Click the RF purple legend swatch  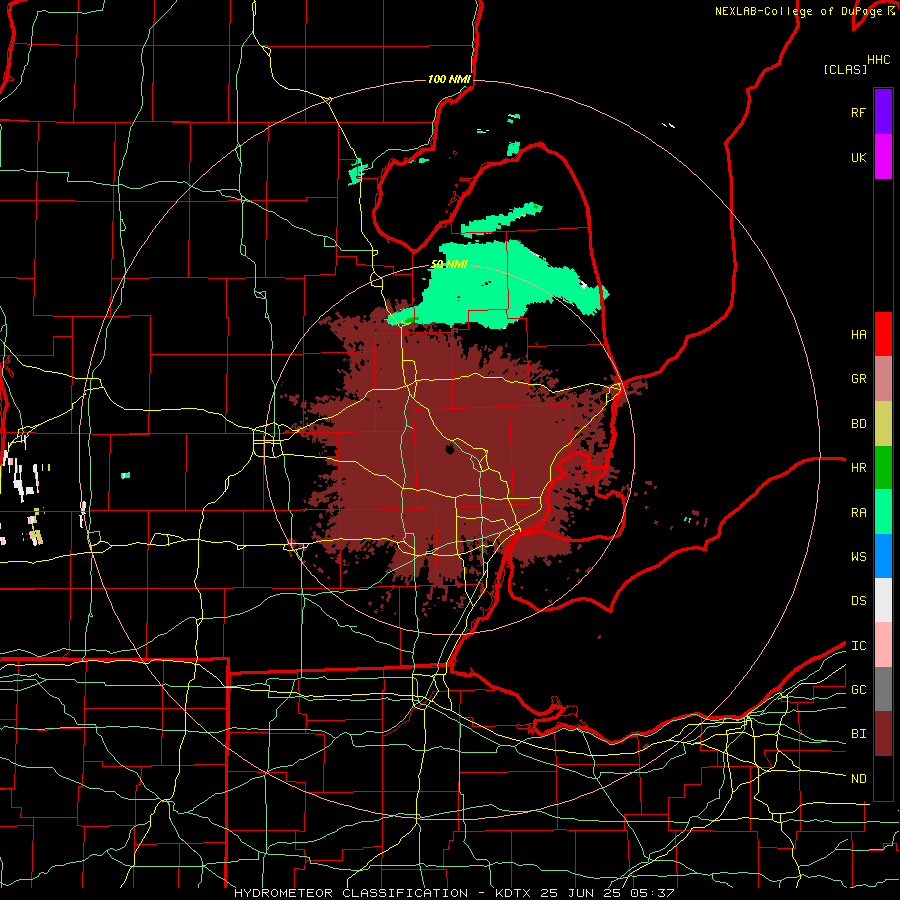click(883, 112)
